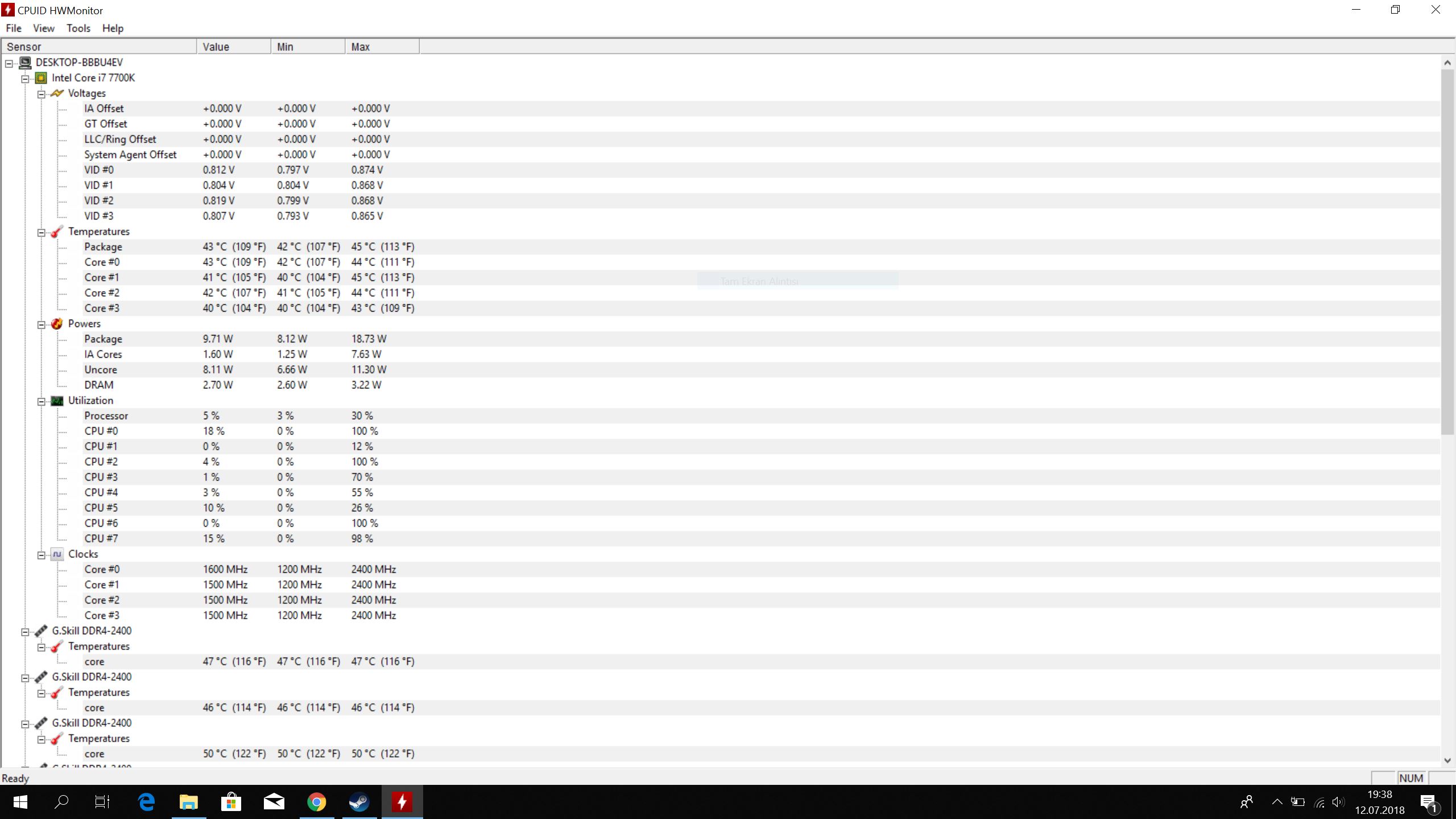Collapse the Clocks tree node
This screenshot has width=1456, height=819.
pos(42,555)
